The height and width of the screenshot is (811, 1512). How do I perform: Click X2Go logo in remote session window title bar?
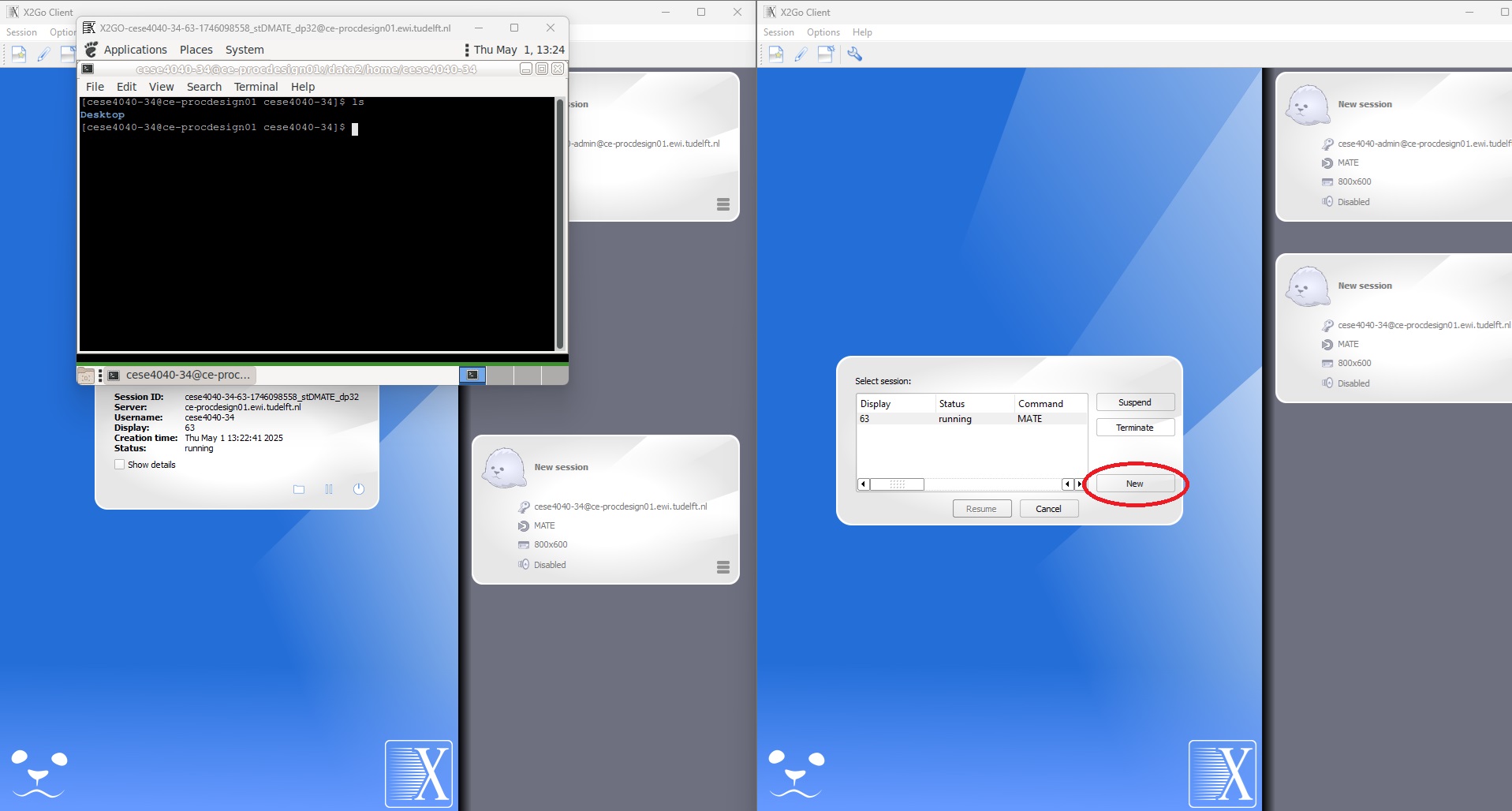89,28
